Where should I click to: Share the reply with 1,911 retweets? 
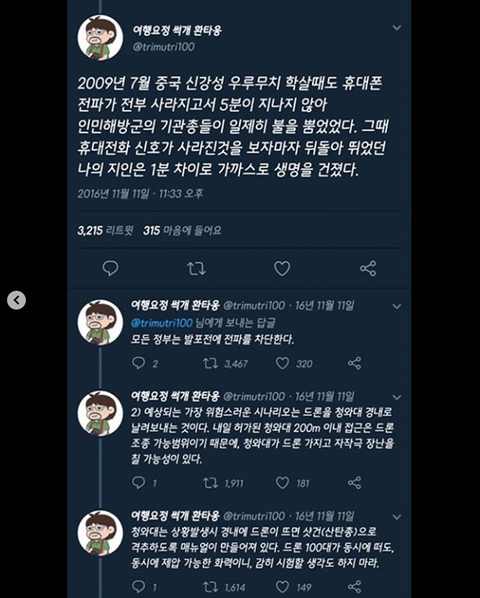point(355,483)
